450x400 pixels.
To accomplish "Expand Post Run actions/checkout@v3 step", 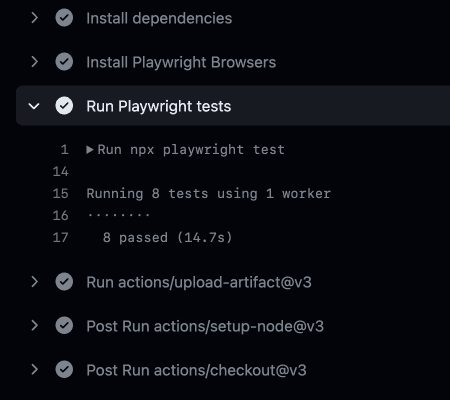I will (x=35, y=370).
